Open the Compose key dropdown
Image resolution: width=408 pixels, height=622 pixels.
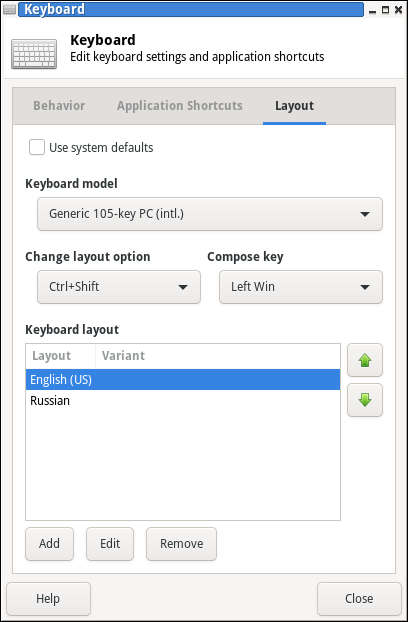pyautogui.click(x=301, y=287)
